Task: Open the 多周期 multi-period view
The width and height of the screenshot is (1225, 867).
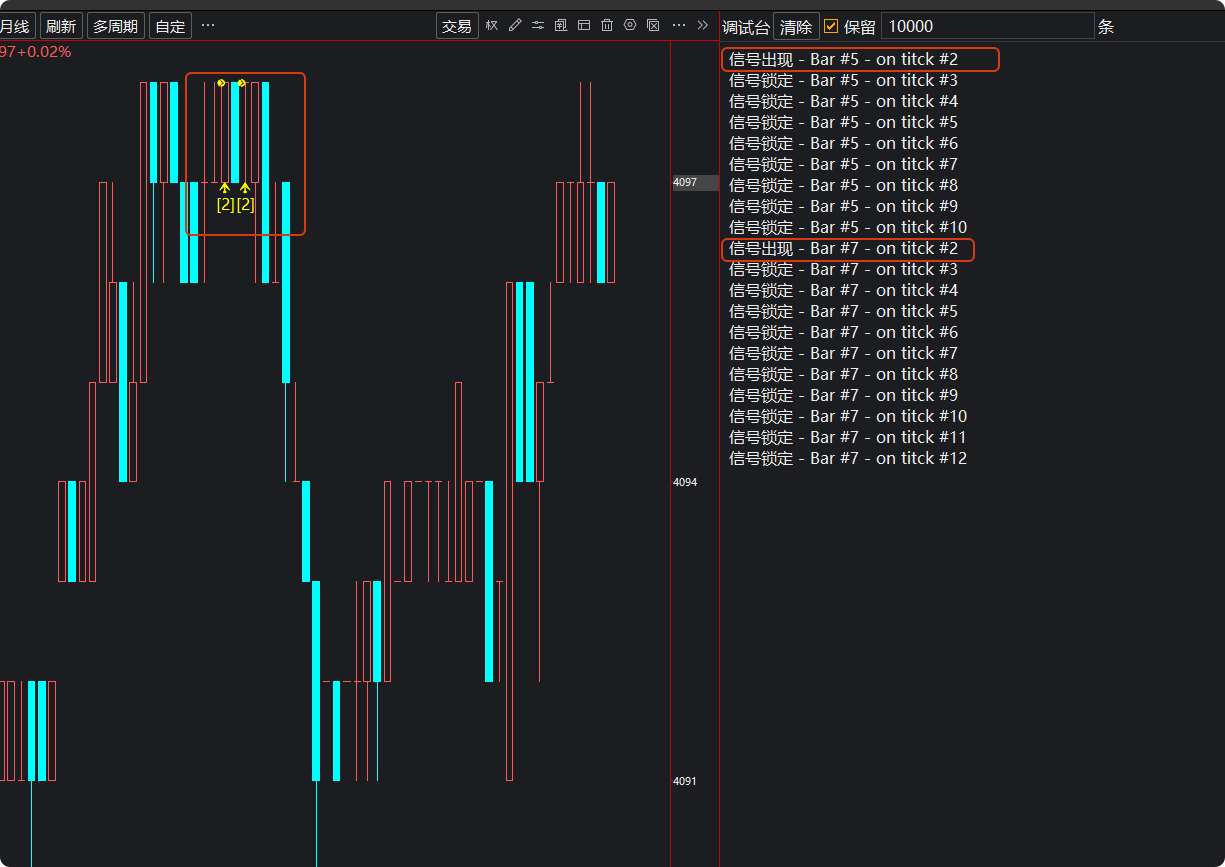Action: tap(116, 26)
